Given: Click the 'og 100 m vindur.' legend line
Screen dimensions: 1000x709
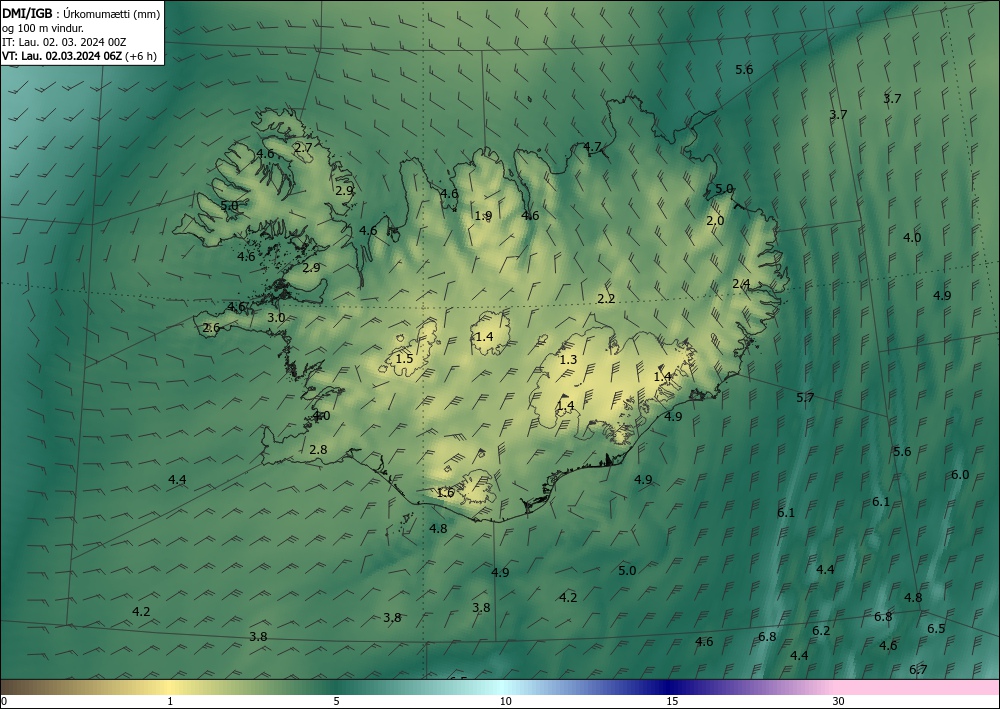Looking at the screenshot, I should pos(43,27).
